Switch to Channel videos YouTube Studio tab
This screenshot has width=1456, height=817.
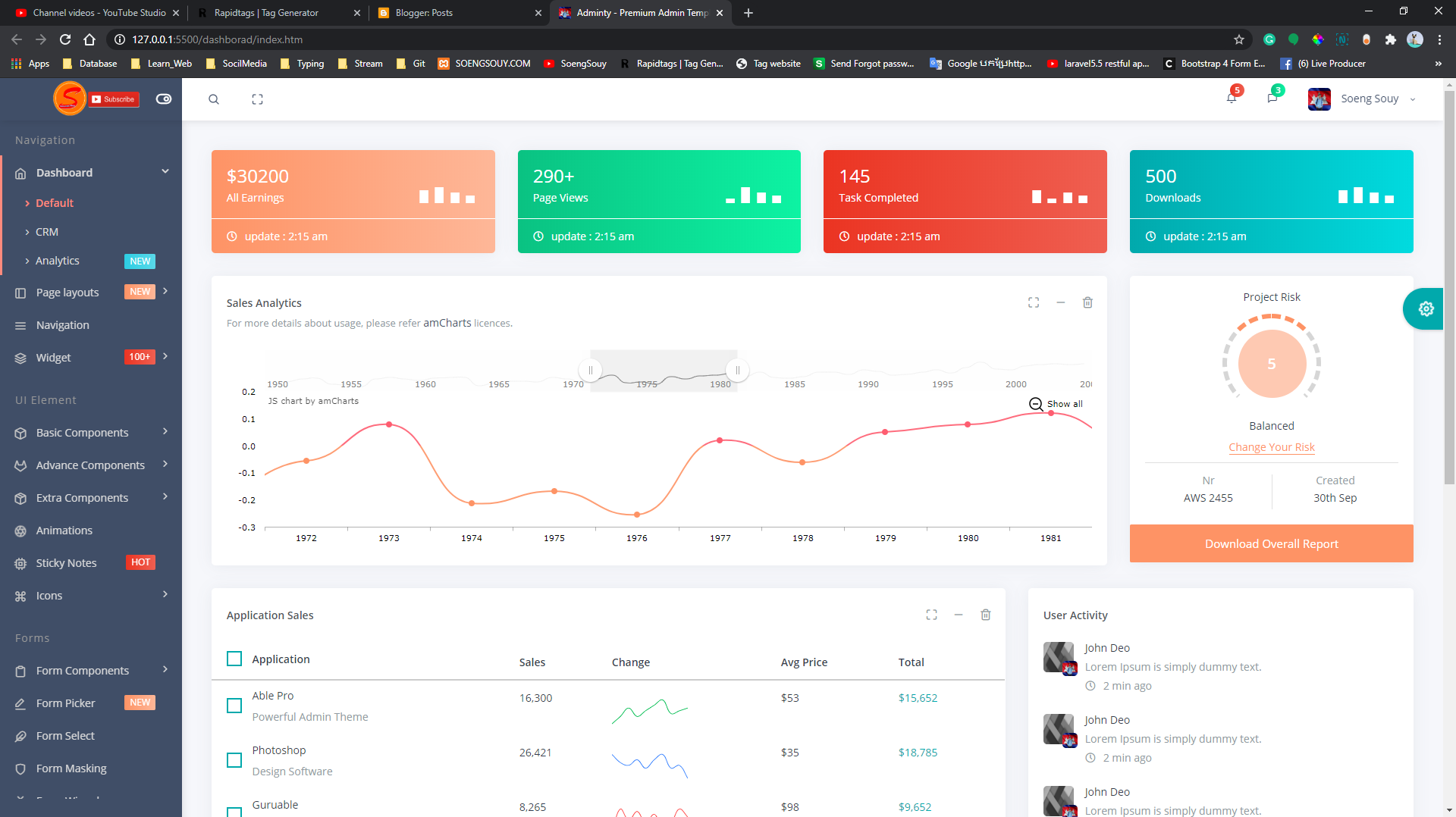(99, 13)
